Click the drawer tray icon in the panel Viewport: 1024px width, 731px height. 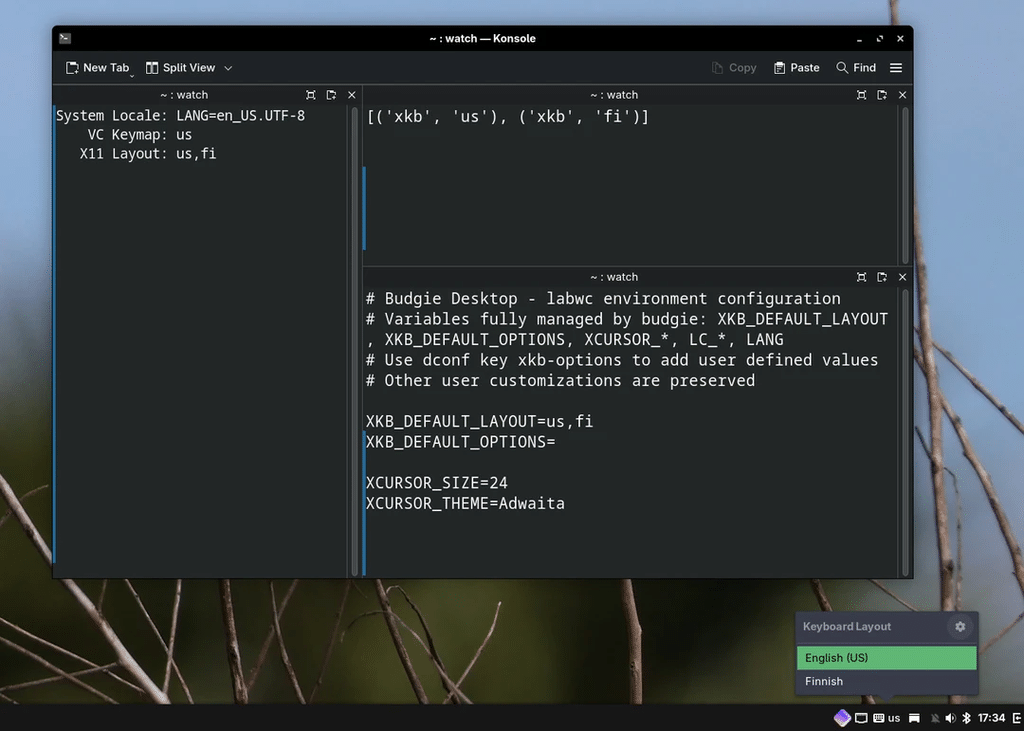coord(914,718)
